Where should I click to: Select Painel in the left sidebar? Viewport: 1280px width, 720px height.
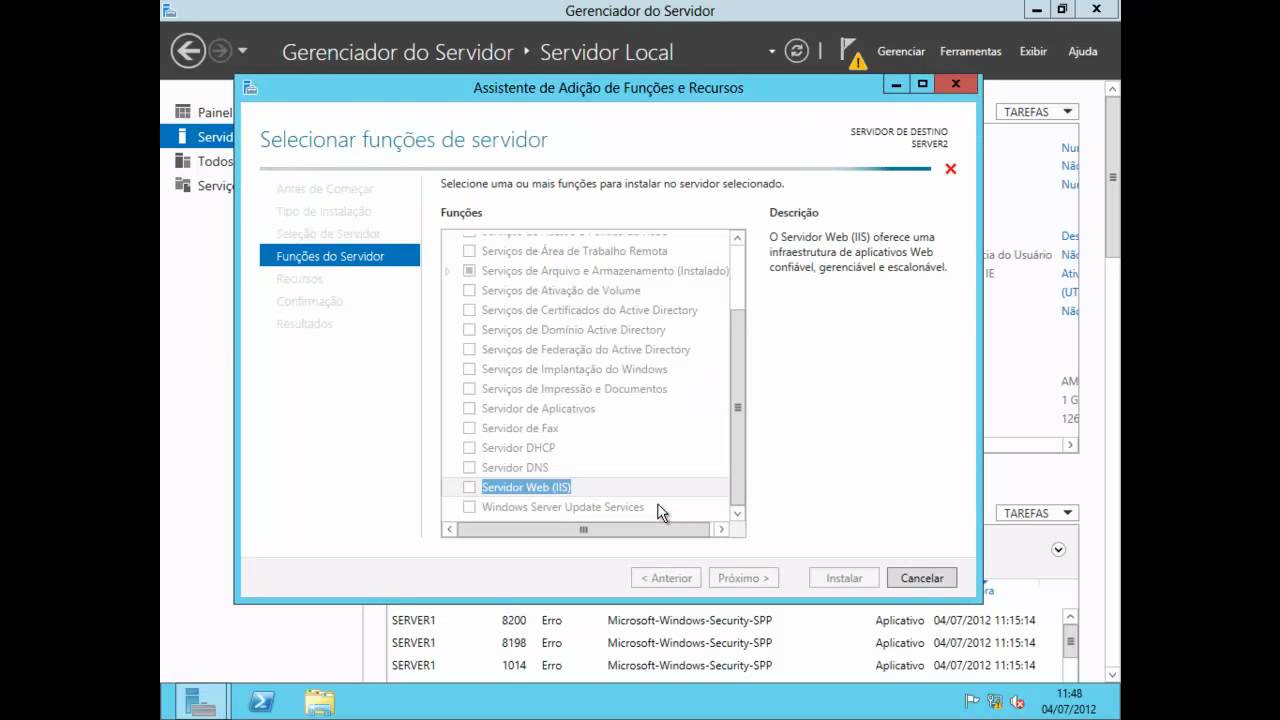coord(214,112)
